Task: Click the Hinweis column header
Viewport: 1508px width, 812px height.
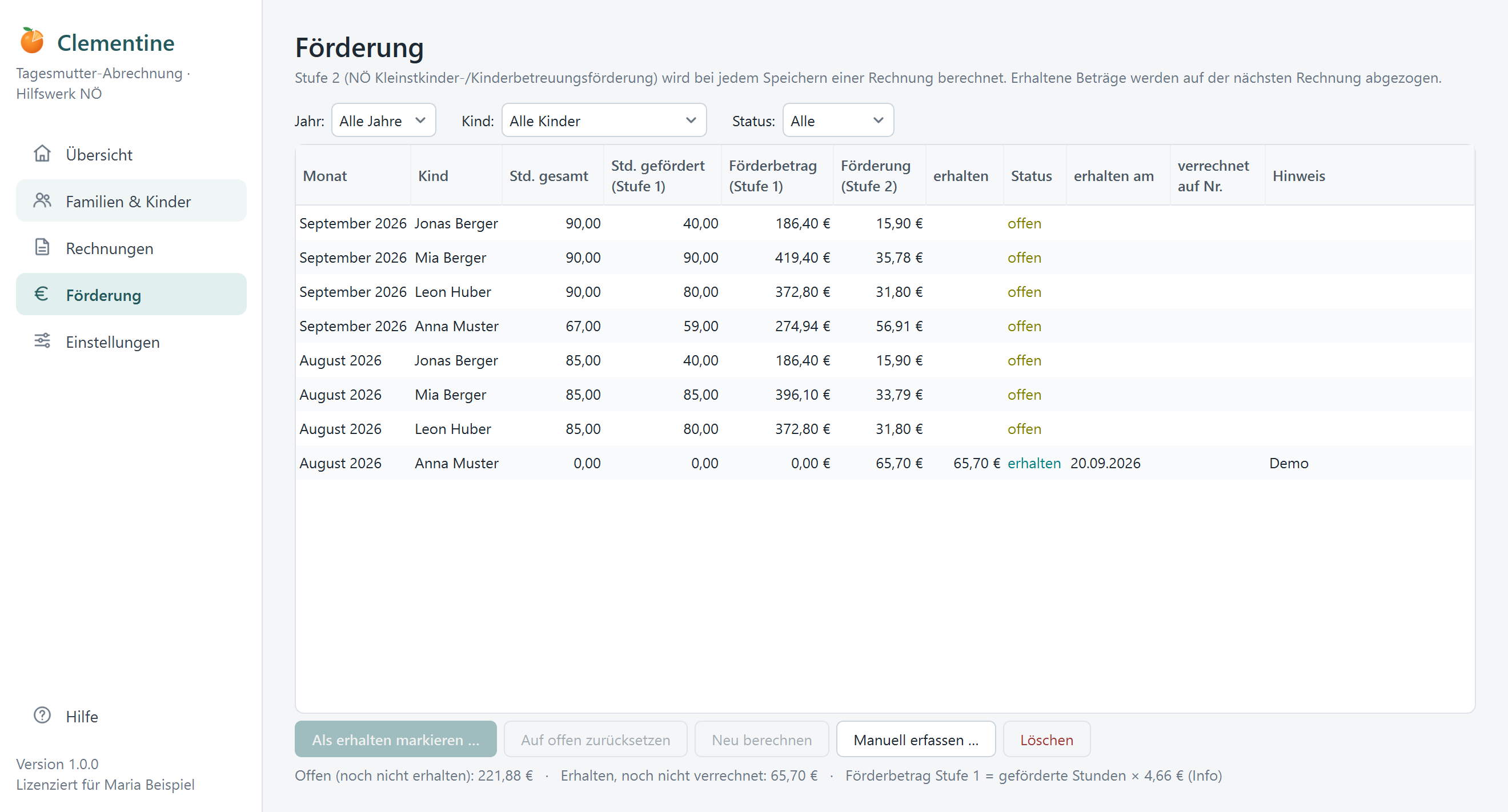Action: pos(1369,175)
